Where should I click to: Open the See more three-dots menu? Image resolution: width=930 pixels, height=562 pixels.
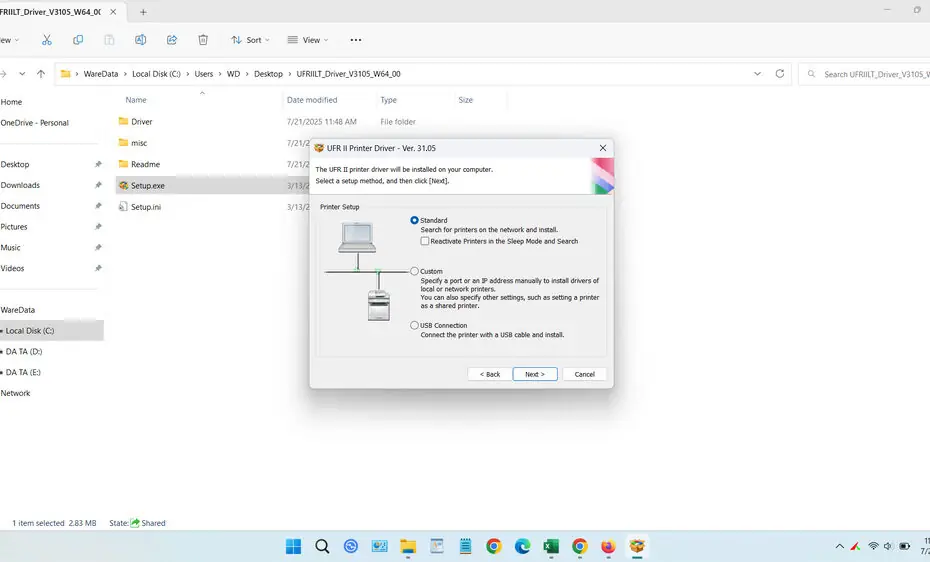356,40
